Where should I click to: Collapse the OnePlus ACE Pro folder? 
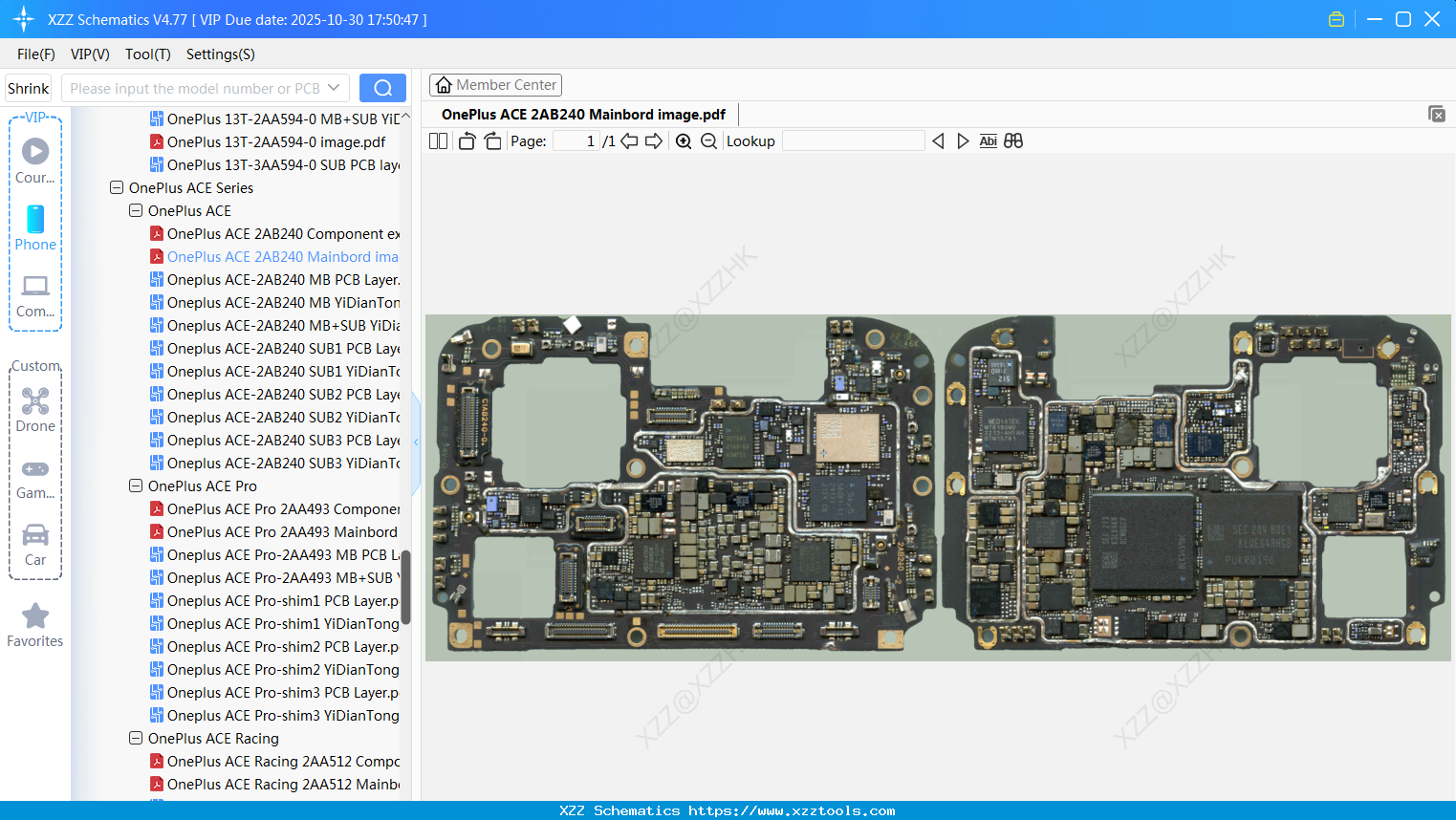[x=135, y=486]
